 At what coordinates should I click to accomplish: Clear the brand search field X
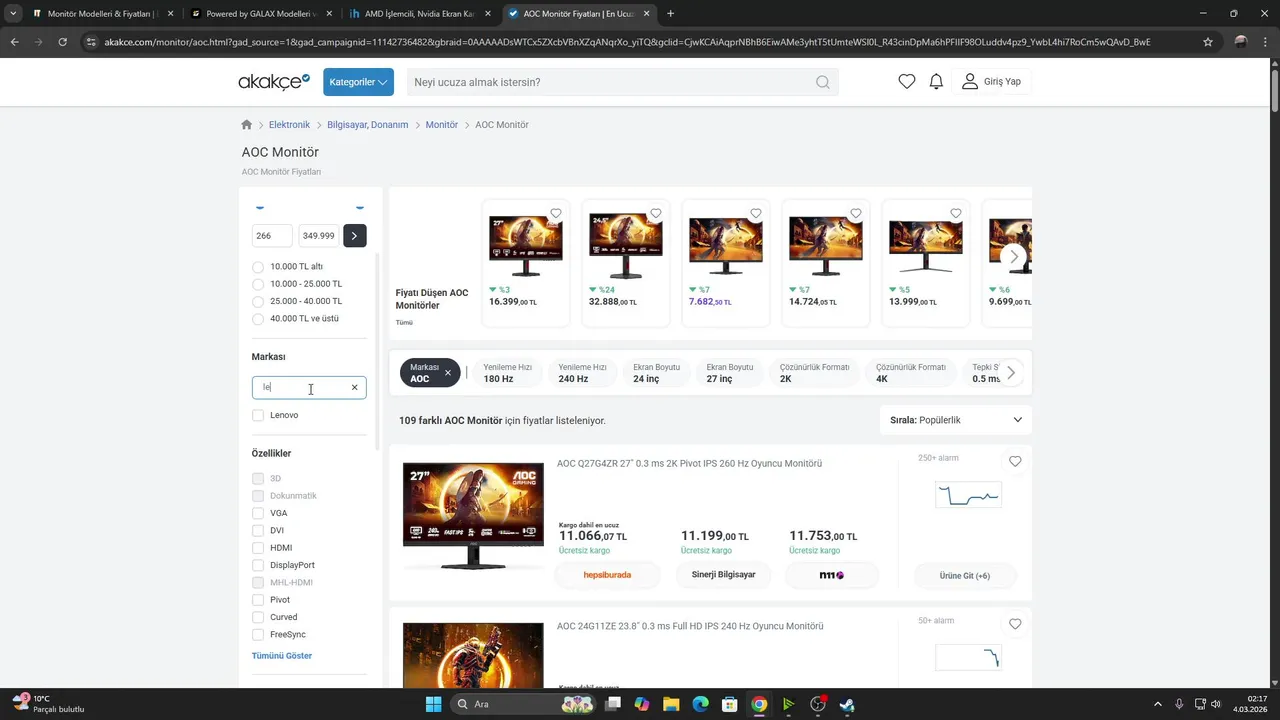[354, 387]
